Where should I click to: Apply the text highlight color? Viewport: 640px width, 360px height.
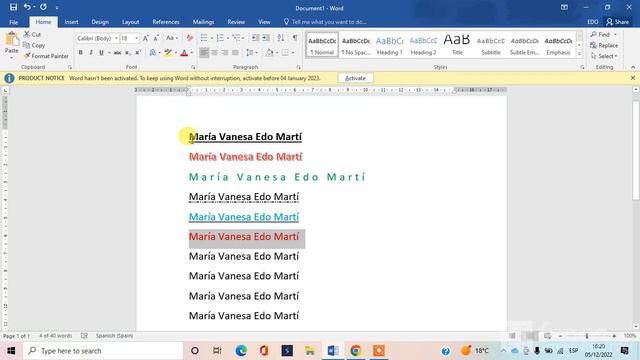click(167, 53)
